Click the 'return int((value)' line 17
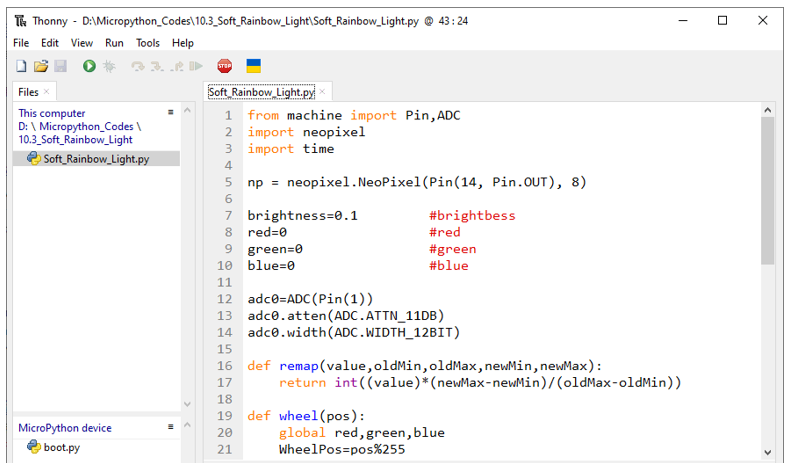 [480, 383]
